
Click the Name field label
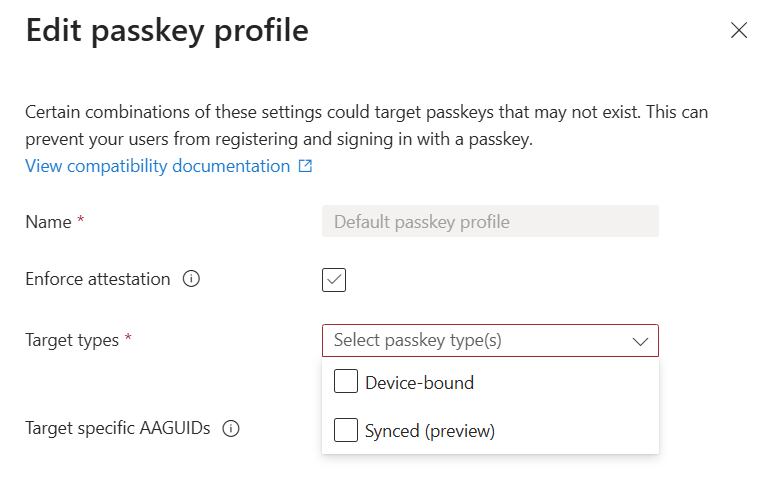[x=48, y=222]
